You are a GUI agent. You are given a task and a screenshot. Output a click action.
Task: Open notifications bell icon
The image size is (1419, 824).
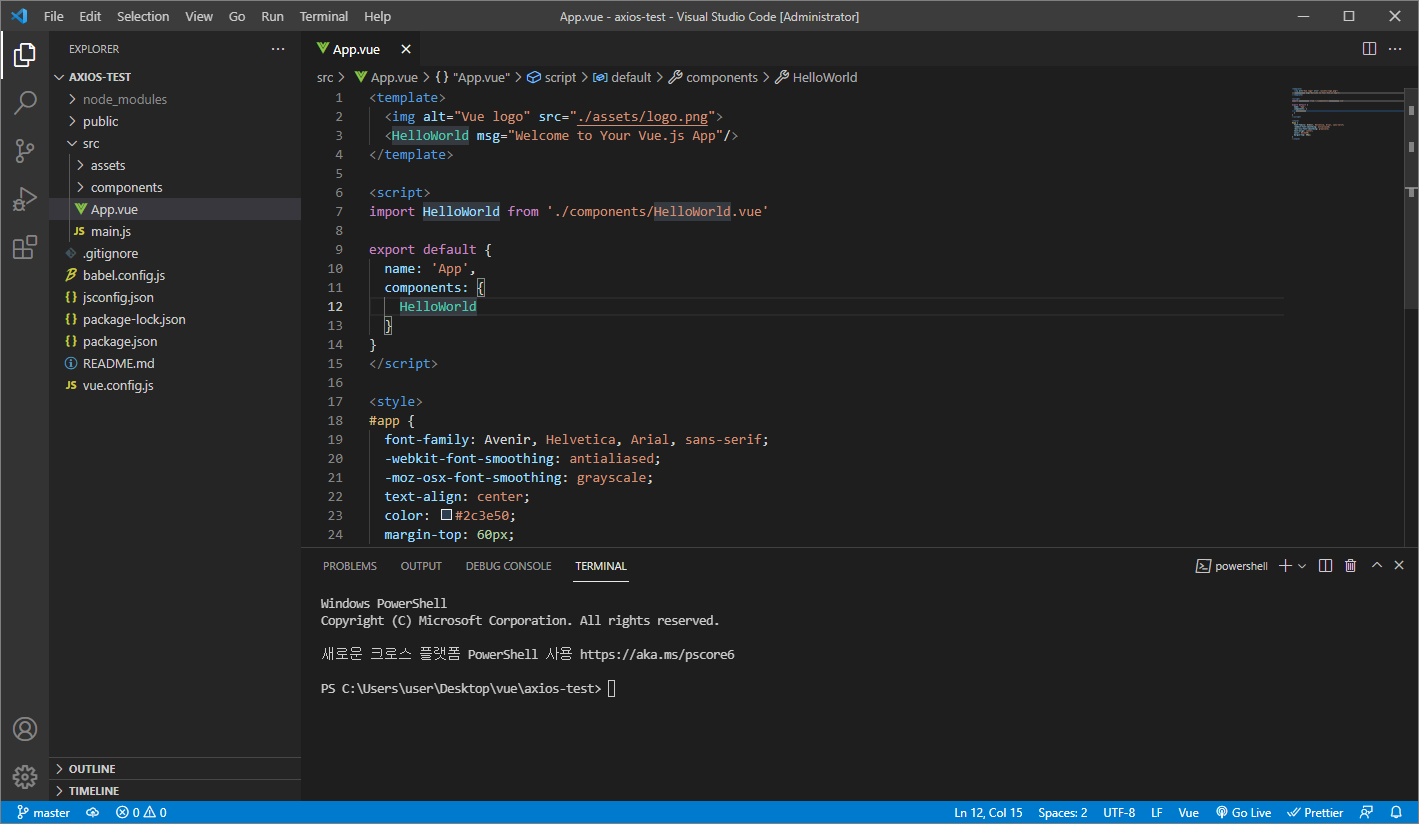tap(1397, 813)
